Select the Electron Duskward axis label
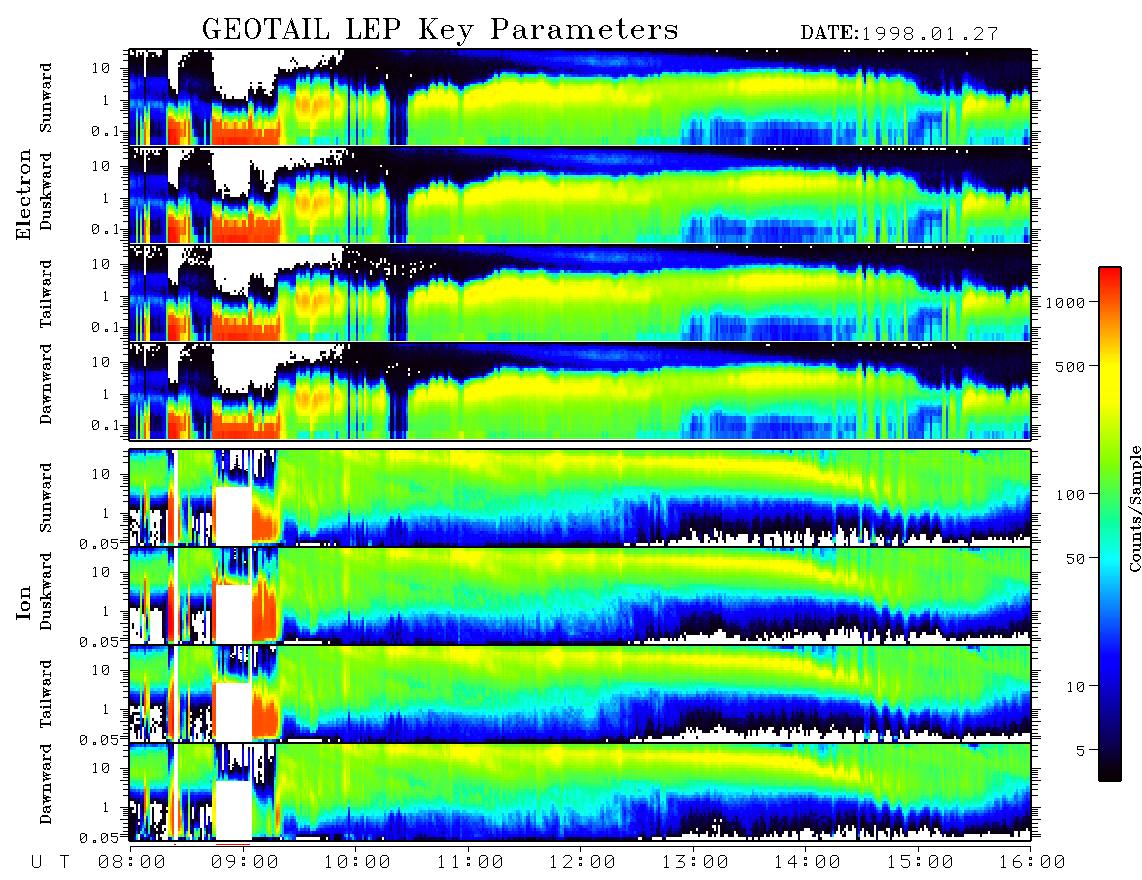 pos(46,192)
